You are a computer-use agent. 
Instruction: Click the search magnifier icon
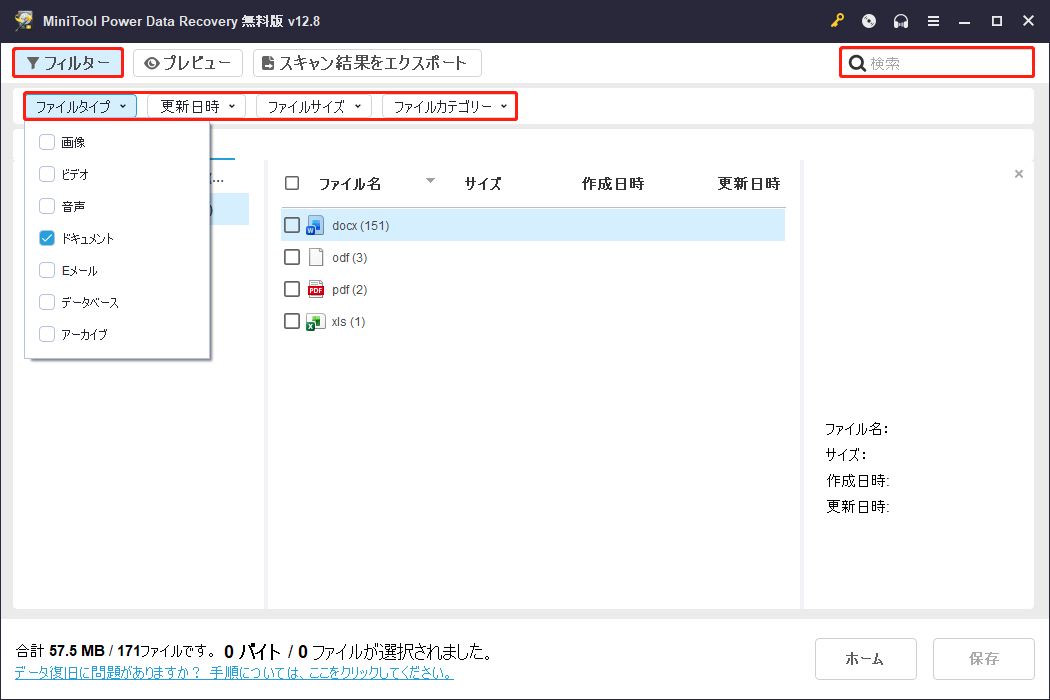click(858, 62)
